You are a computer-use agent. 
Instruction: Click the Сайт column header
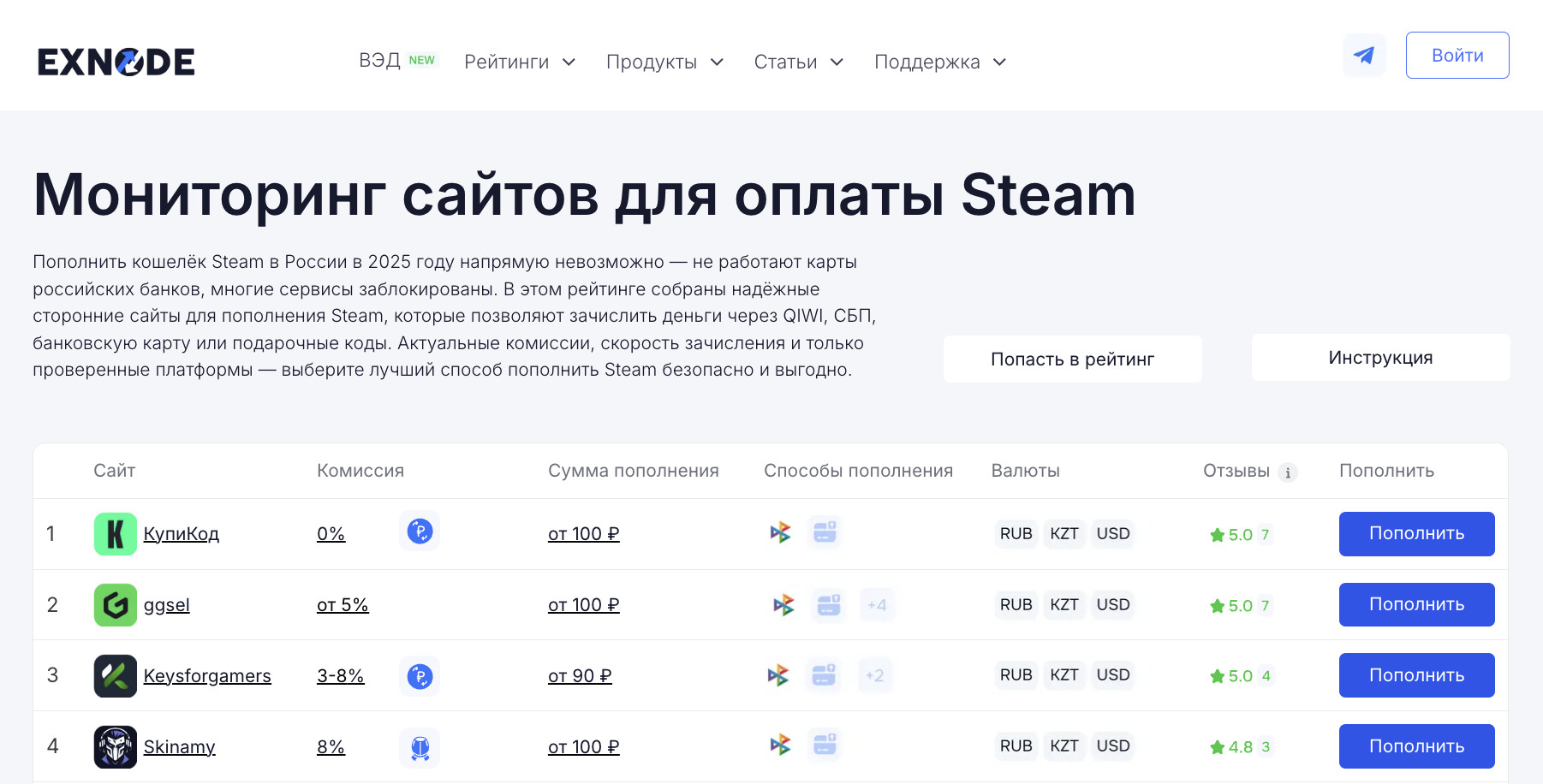point(115,471)
